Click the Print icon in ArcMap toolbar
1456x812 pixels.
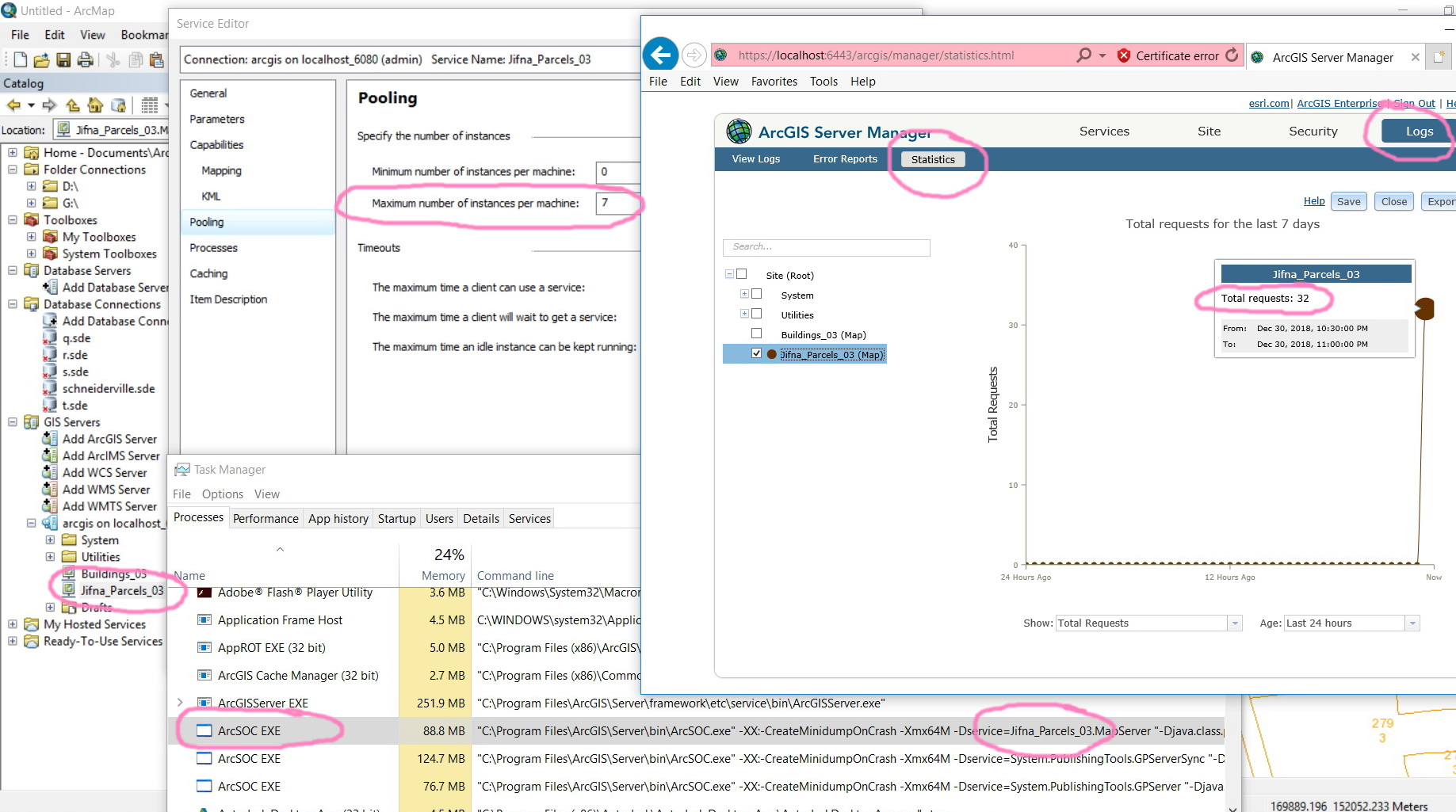click(85, 59)
